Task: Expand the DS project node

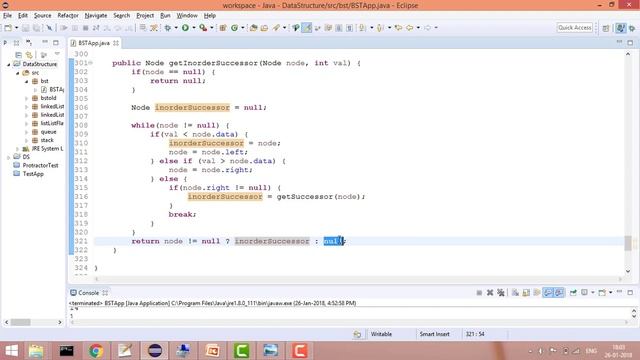Action: tap(9, 157)
